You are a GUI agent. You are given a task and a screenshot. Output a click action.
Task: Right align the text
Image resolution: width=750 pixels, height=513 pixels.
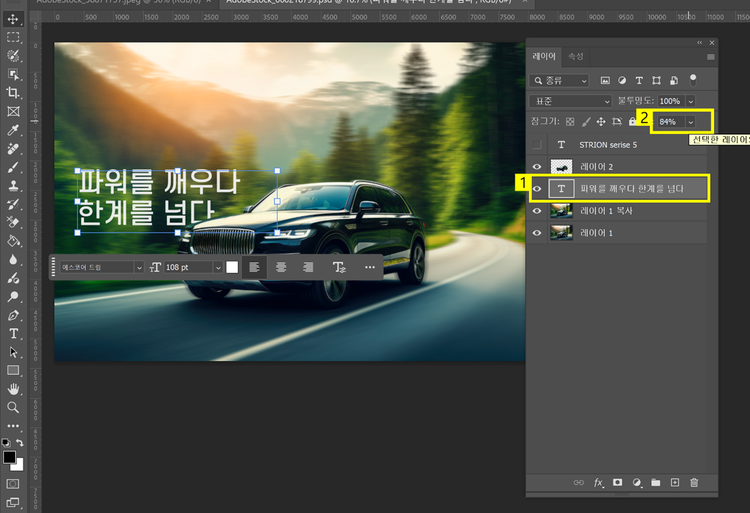click(x=309, y=267)
